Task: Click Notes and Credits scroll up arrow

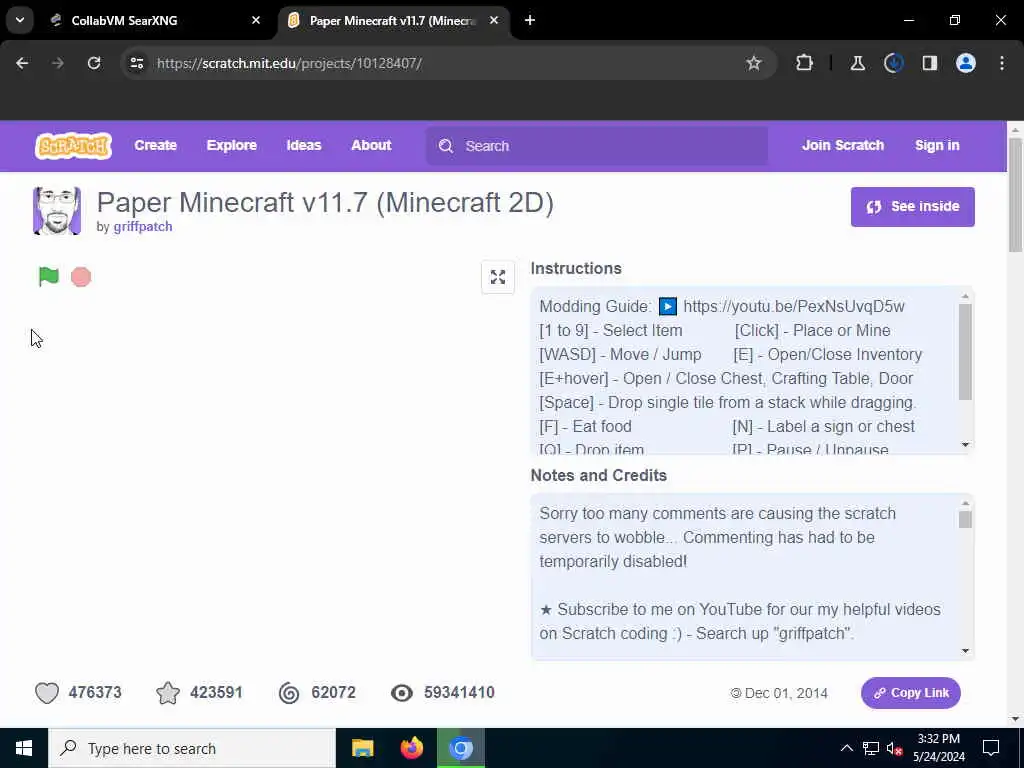Action: tap(965, 504)
